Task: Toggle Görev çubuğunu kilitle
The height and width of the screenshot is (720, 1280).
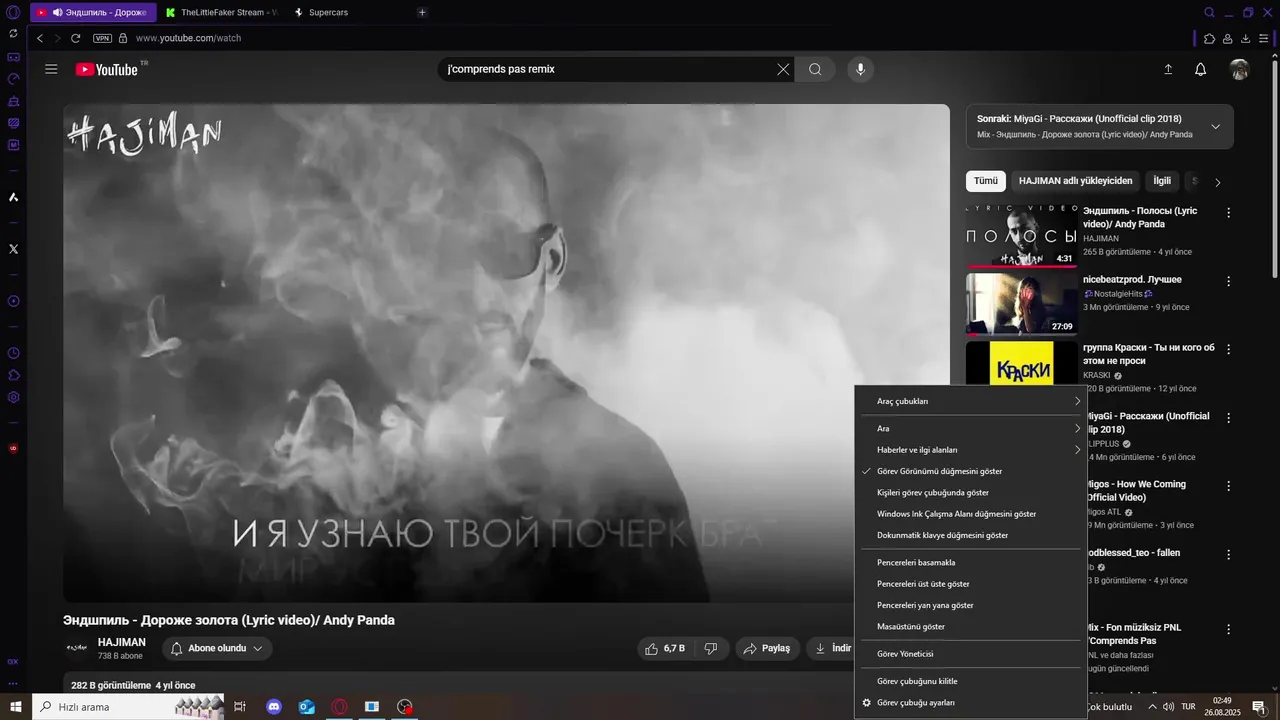Action: pyautogui.click(x=970, y=681)
